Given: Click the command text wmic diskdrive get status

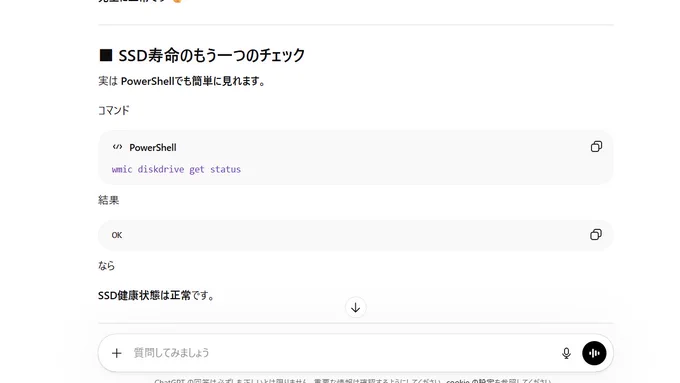Looking at the screenshot, I should pos(176,169).
